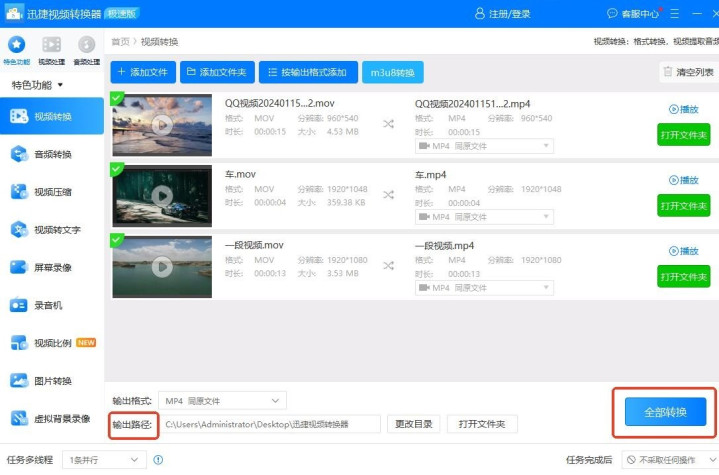Expand the 任务完成后 action dropdown
This screenshot has width=719, height=475.
(663, 460)
